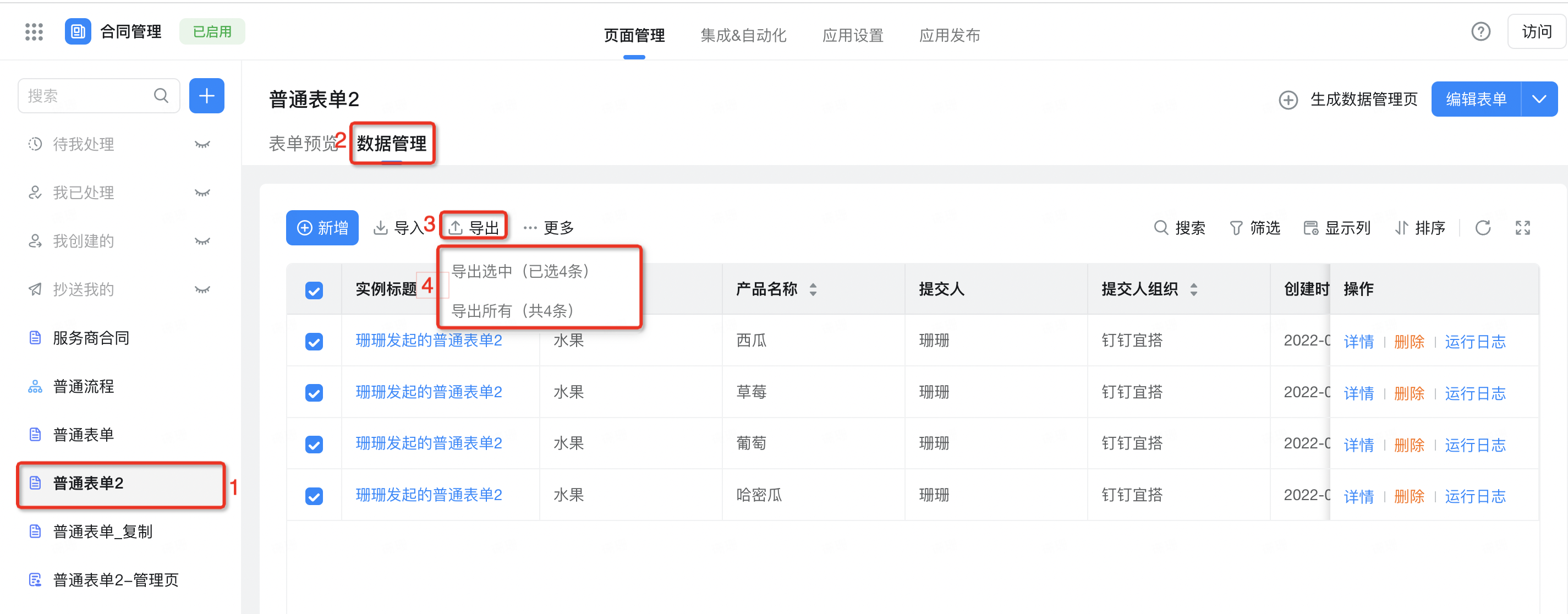Open 待我处理 in the sidebar
Viewport: 1568px width, 614px height.
[84, 144]
